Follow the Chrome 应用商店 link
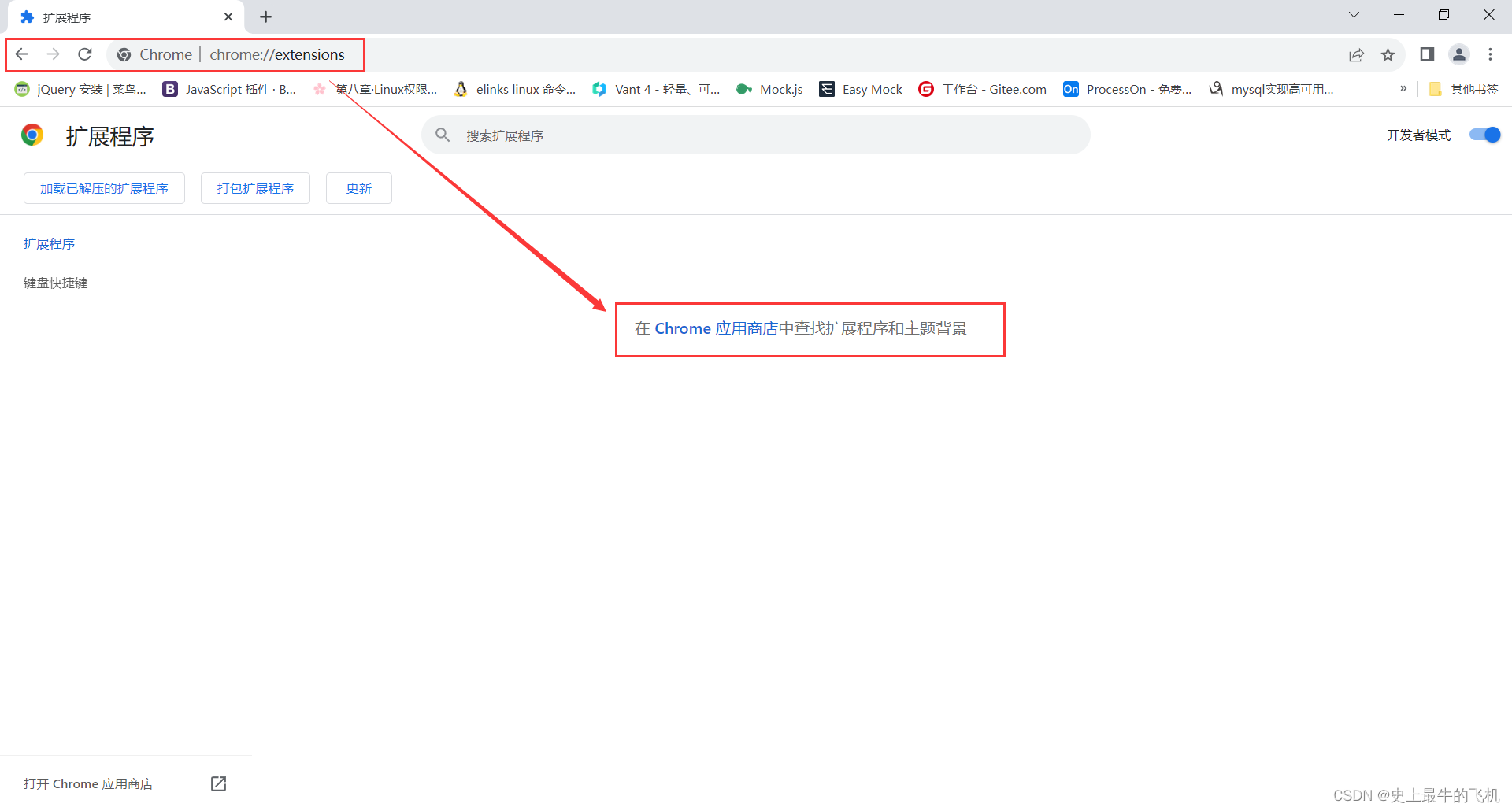Viewport: 1512px width, 811px height. click(x=716, y=328)
